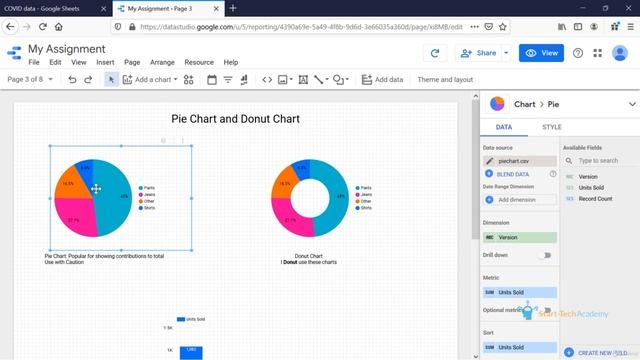Click the refresh data button
Image resolution: width=640 pixels, height=360 pixels.
pos(435,53)
